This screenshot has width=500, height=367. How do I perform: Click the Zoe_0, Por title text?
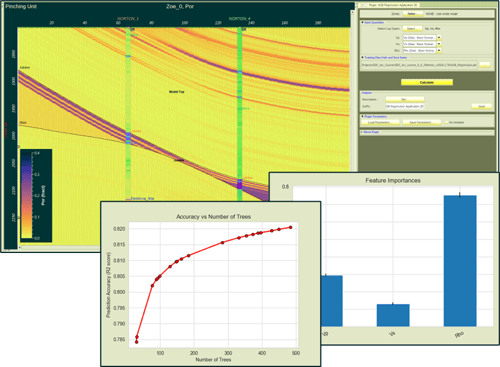tap(180, 6)
